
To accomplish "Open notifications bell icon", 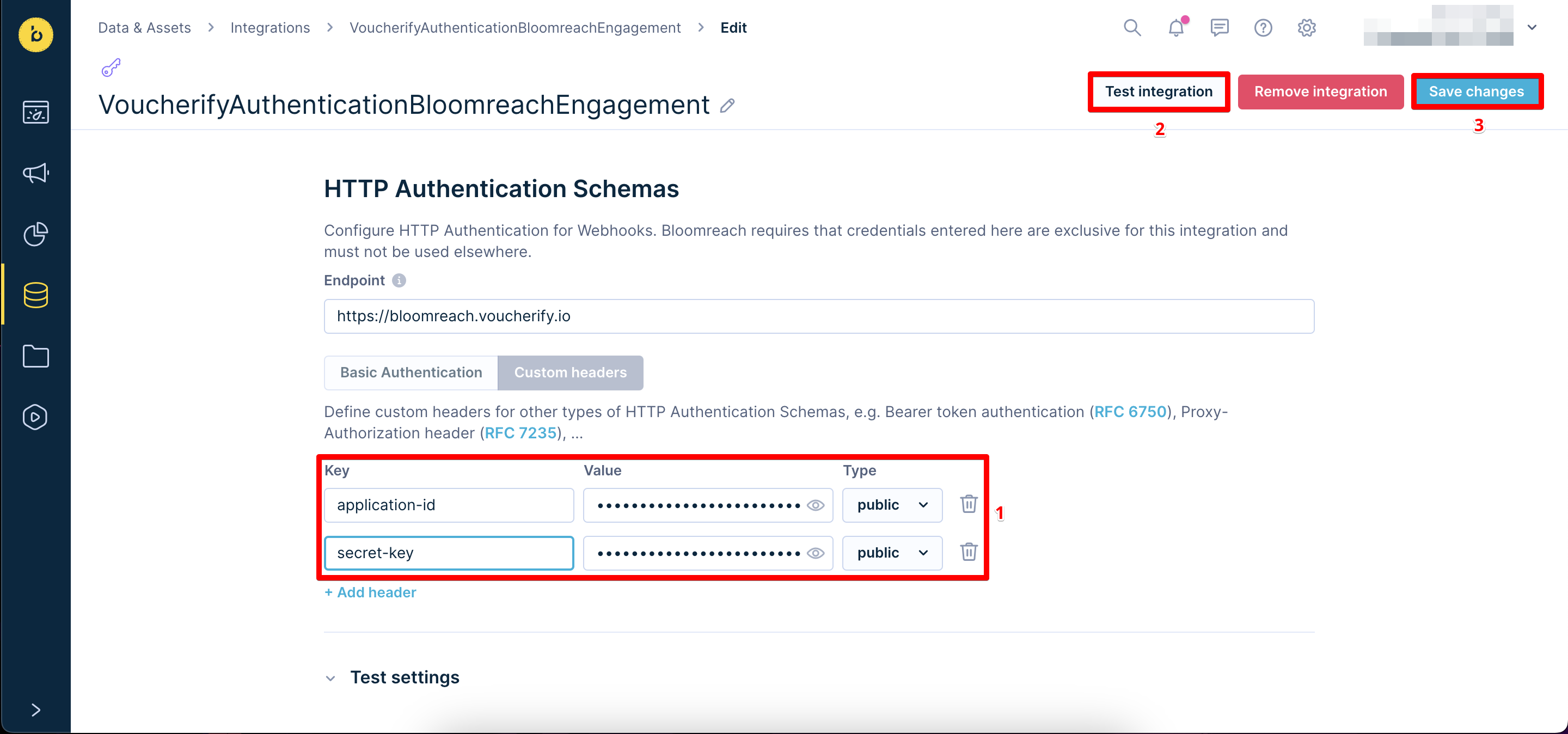I will (x=1176, y=27).
